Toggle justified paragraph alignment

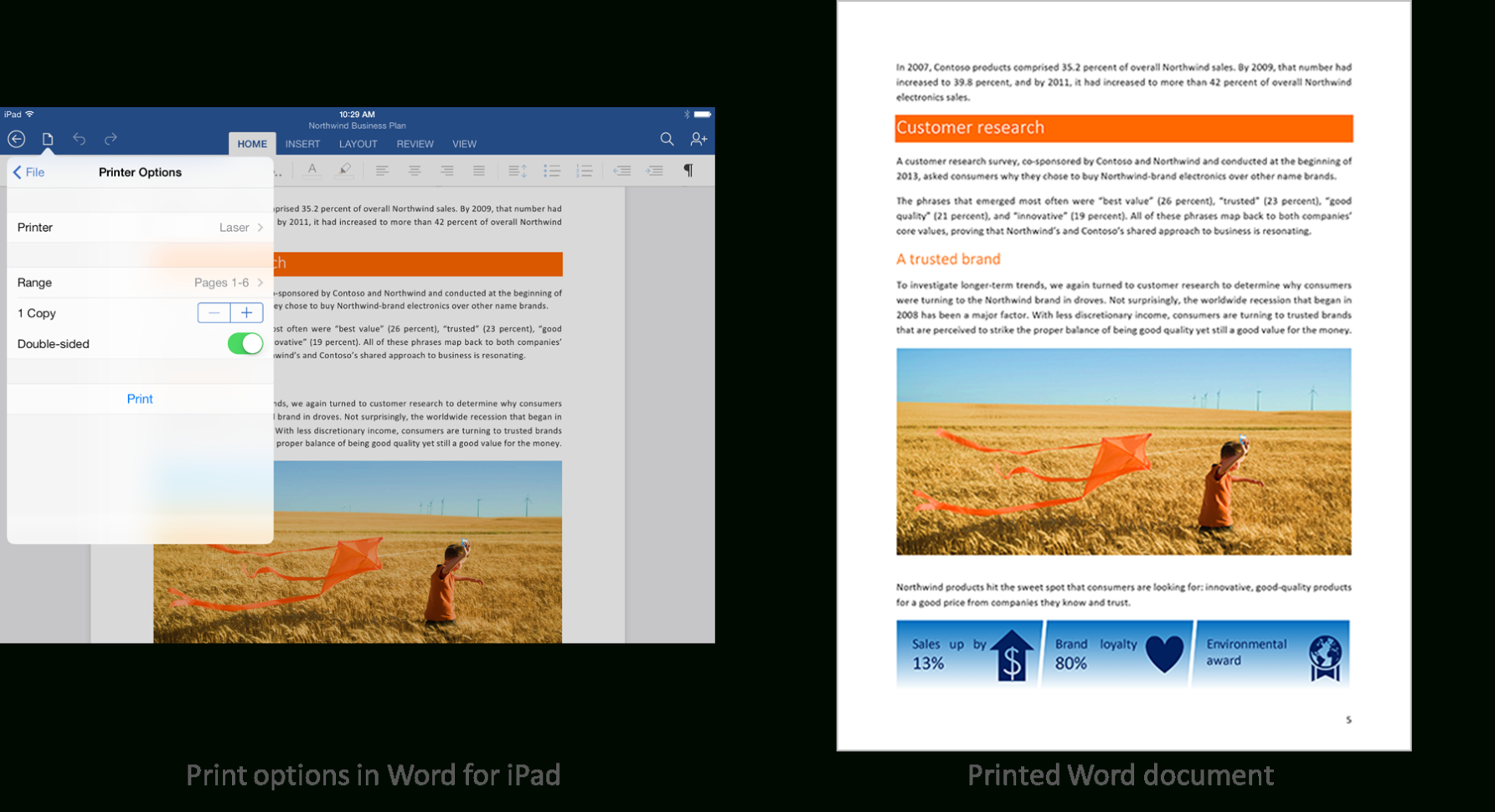pyautogui.click(x=479, y=170)
